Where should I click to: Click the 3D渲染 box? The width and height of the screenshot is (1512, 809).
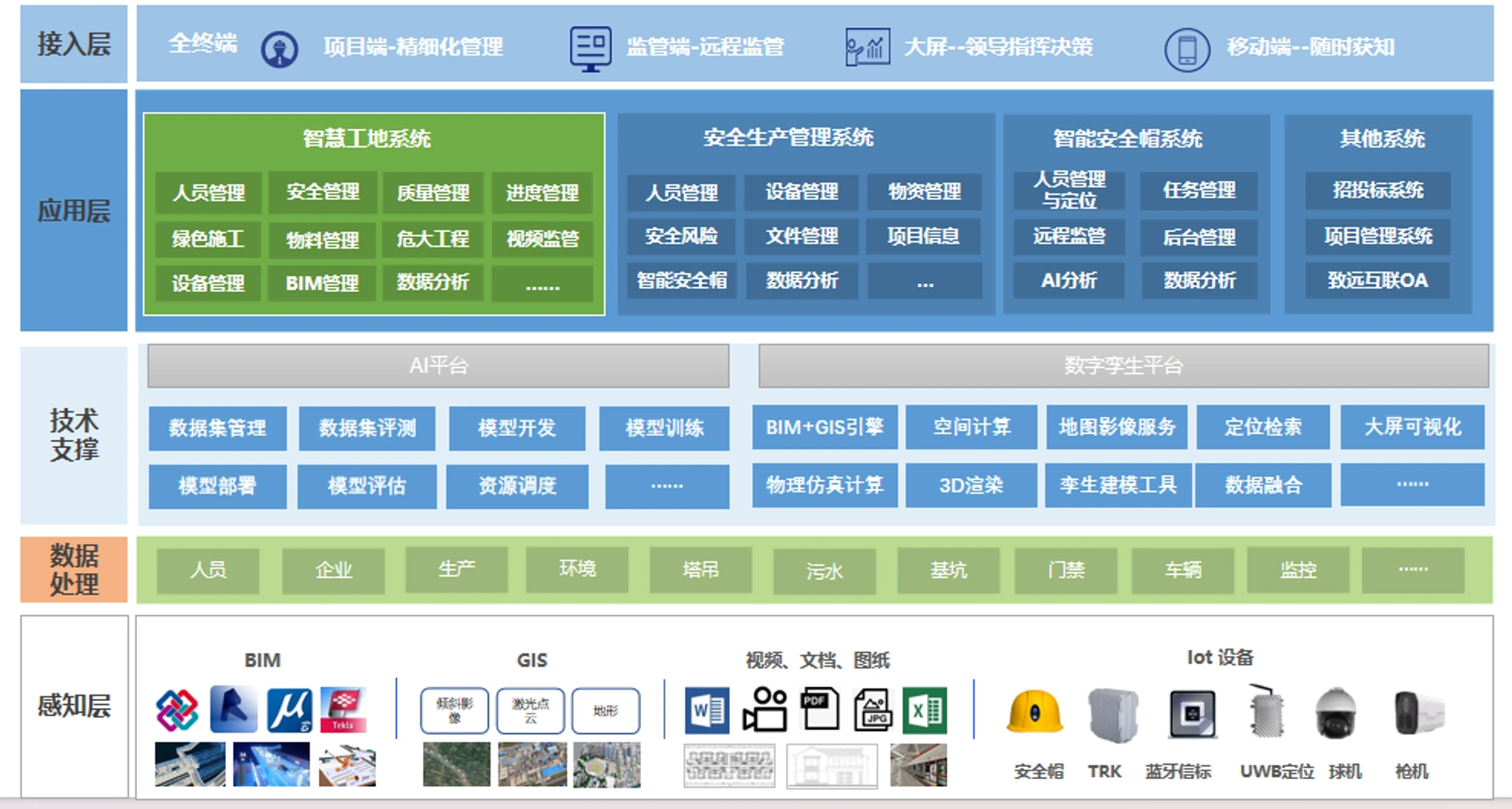[971, 485]
